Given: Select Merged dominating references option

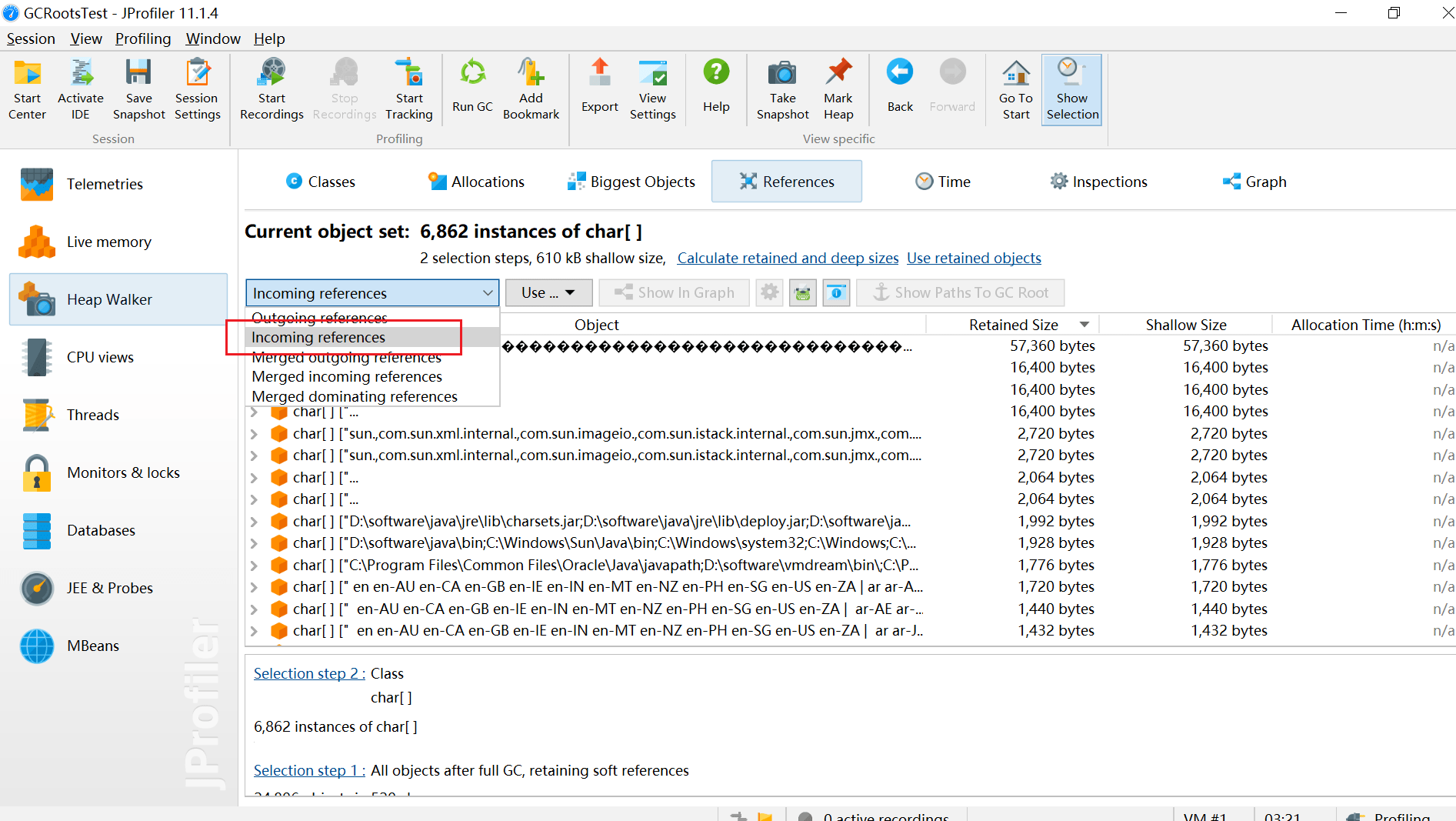Looking at the screenshot, I should point(355,396).
